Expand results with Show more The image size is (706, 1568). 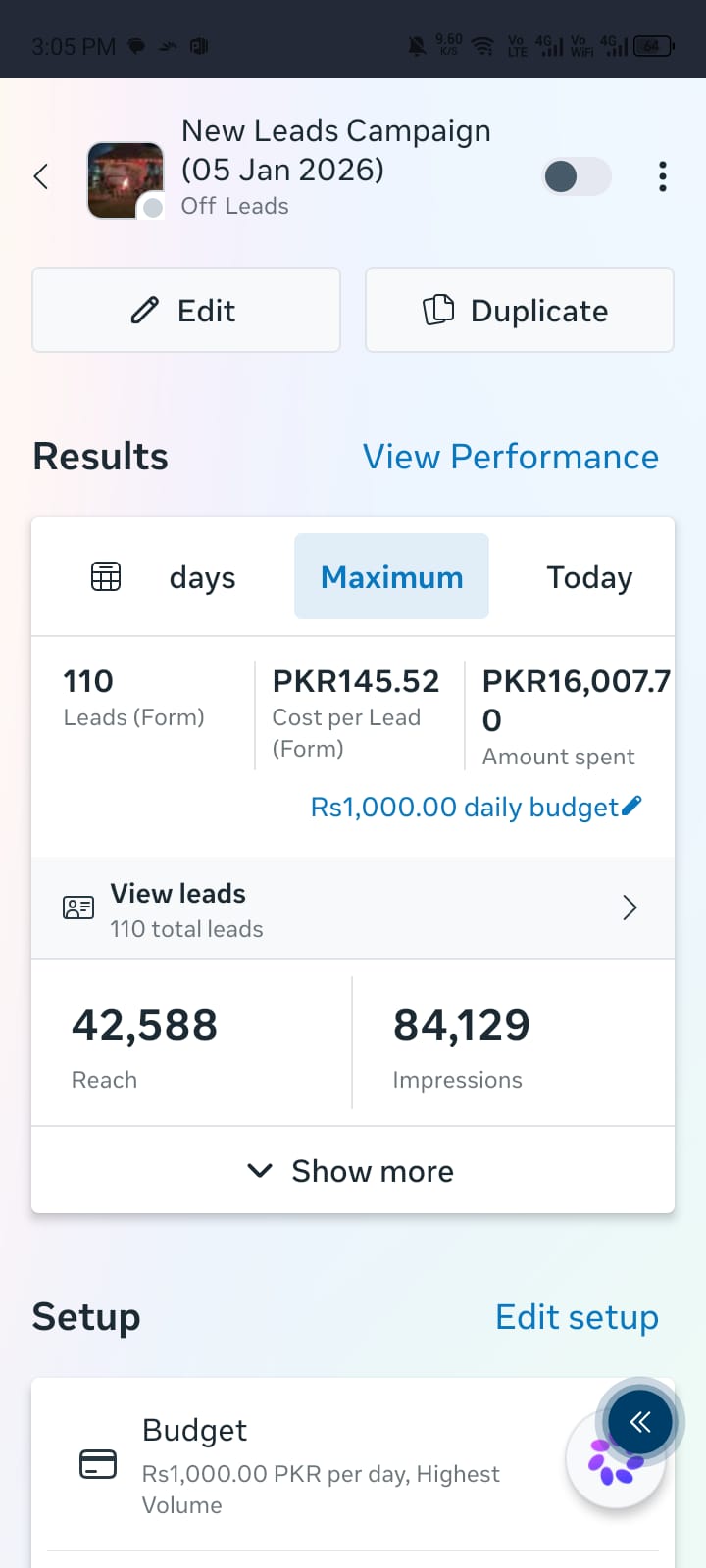coord(353,1170)
